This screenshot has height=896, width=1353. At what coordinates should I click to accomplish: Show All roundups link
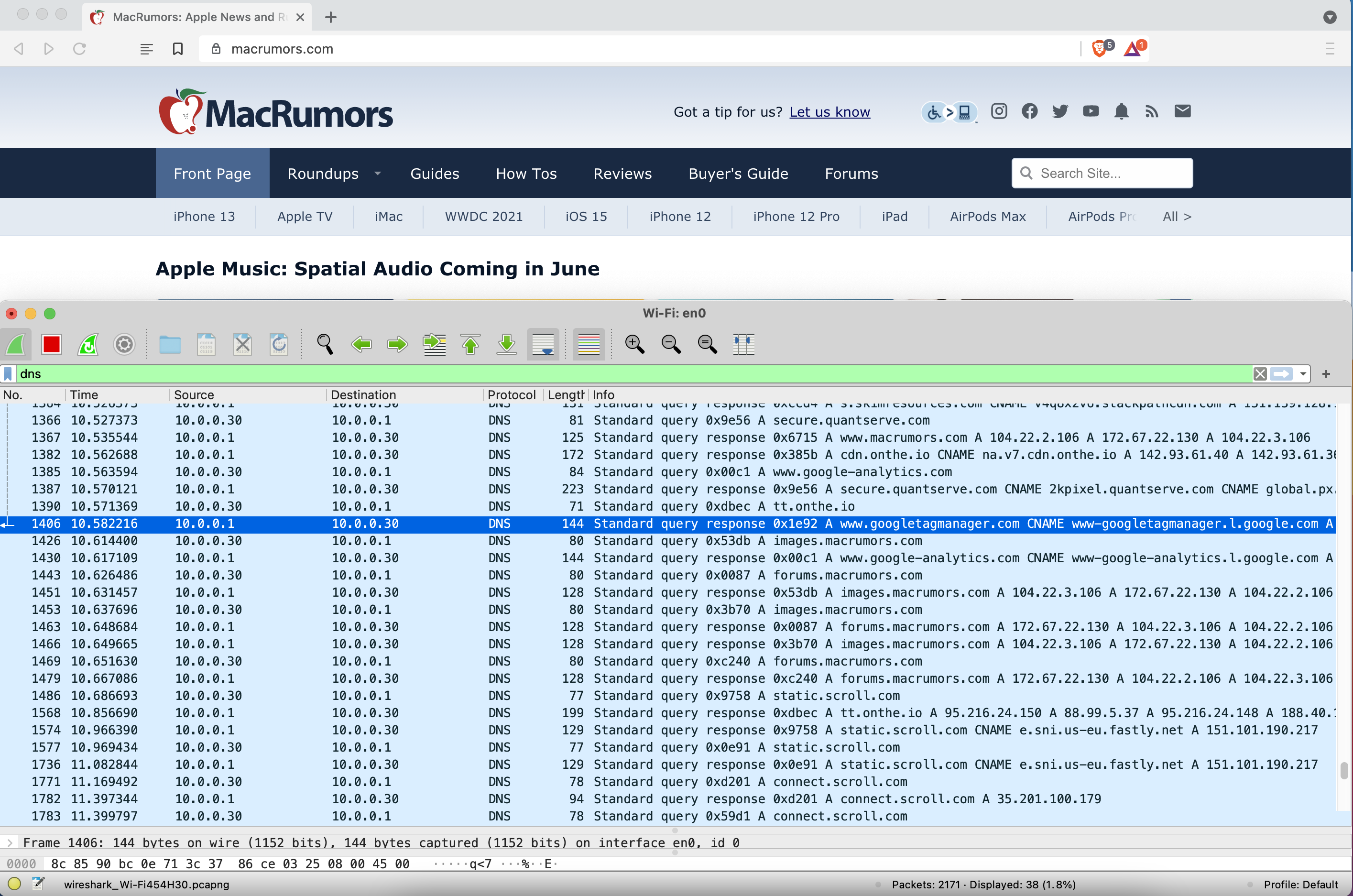(1177, 217)
